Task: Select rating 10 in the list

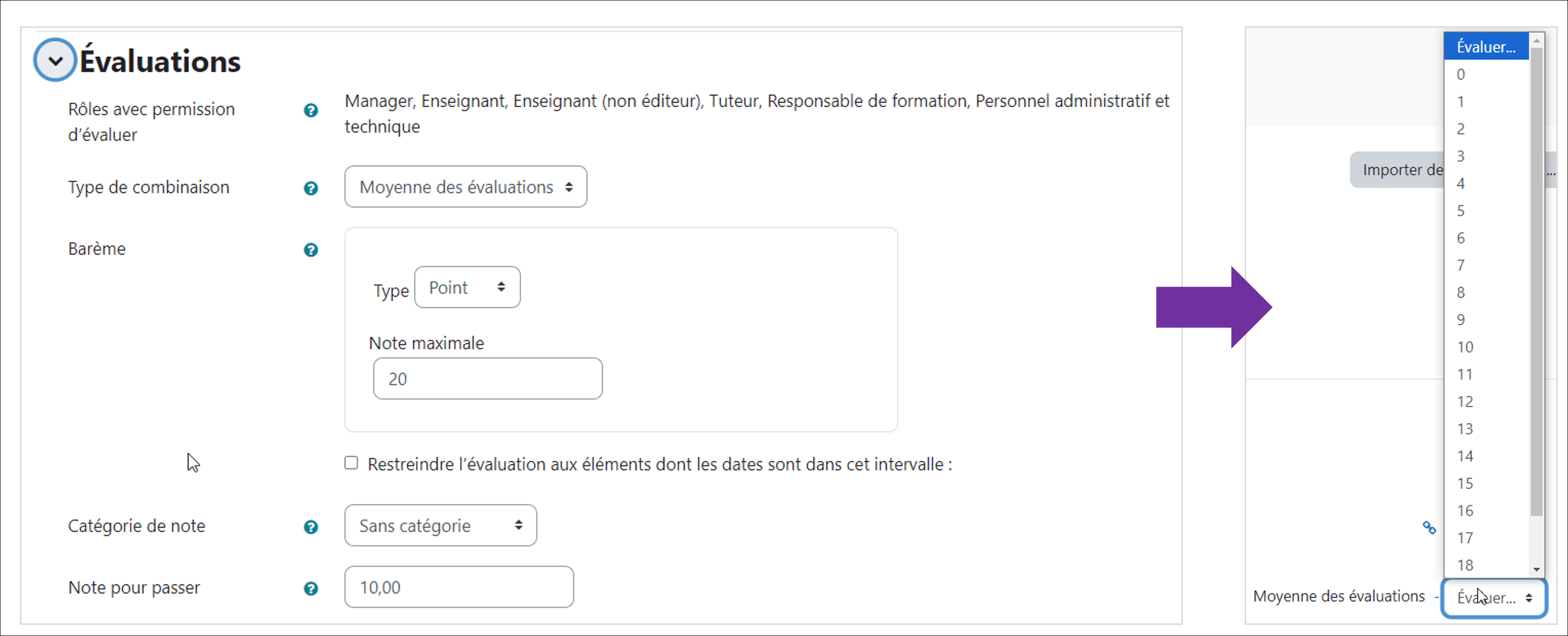Action: click(x=1465, y=347)
